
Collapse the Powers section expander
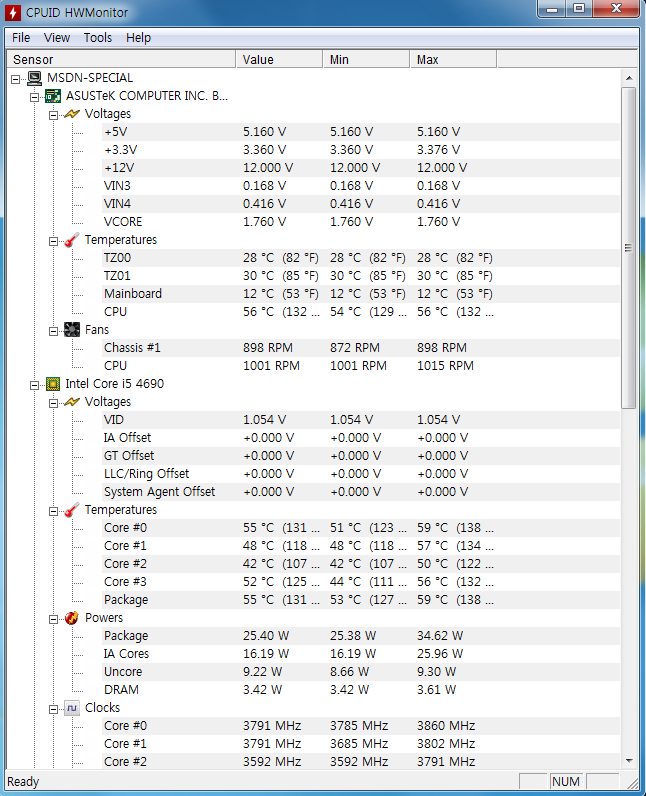pos(54,618)
